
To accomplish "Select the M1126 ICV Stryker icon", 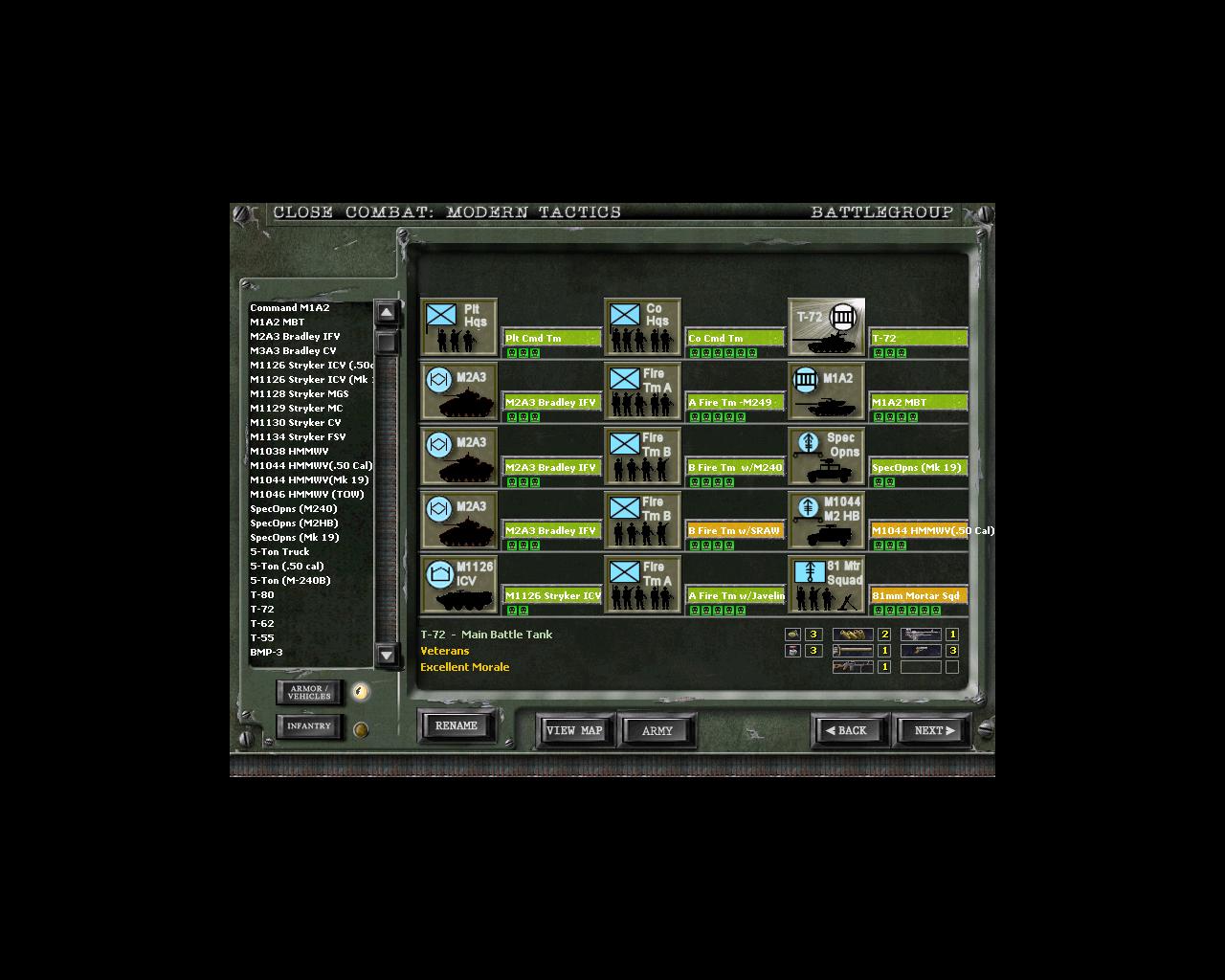I will pyautogui.click(x=458, y=585).
